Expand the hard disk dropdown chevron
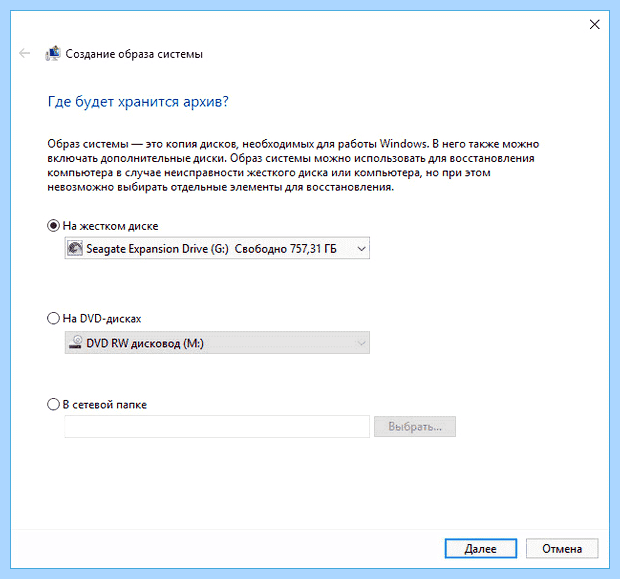Image resolution: width=620 pixels, height=579 pixels. coord(361,249)
